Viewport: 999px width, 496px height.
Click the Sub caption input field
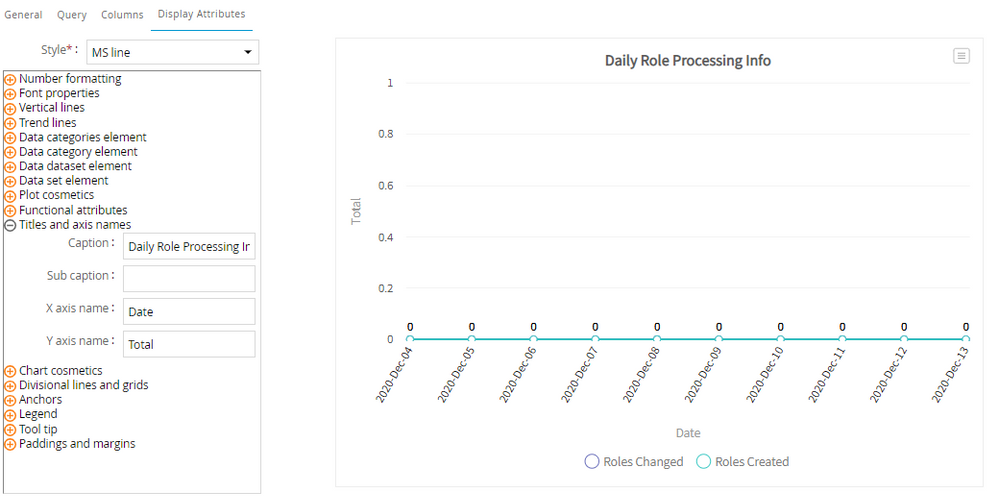pos(189,279)
